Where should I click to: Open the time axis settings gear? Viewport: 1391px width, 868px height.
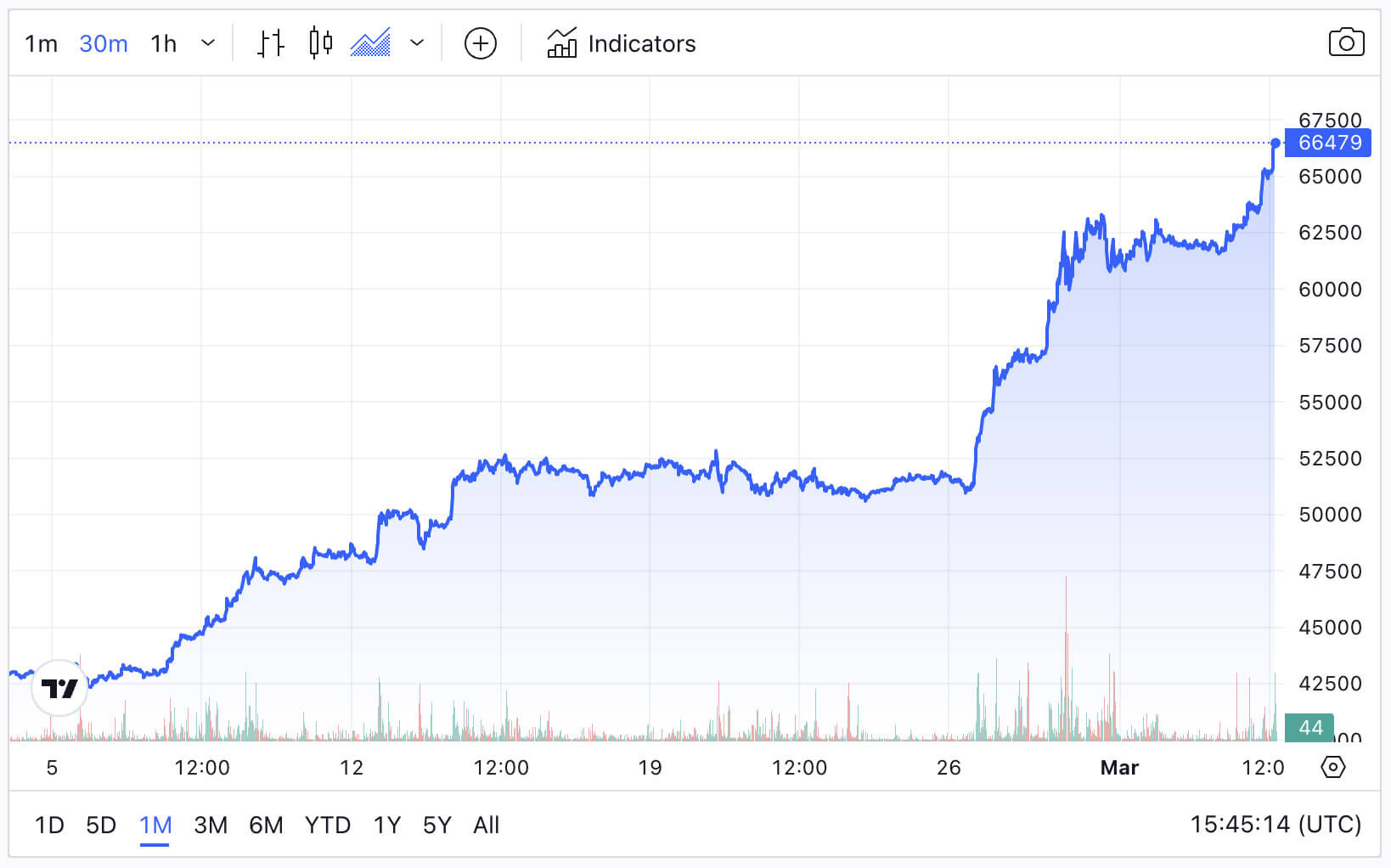click(x=1332, y=767)
